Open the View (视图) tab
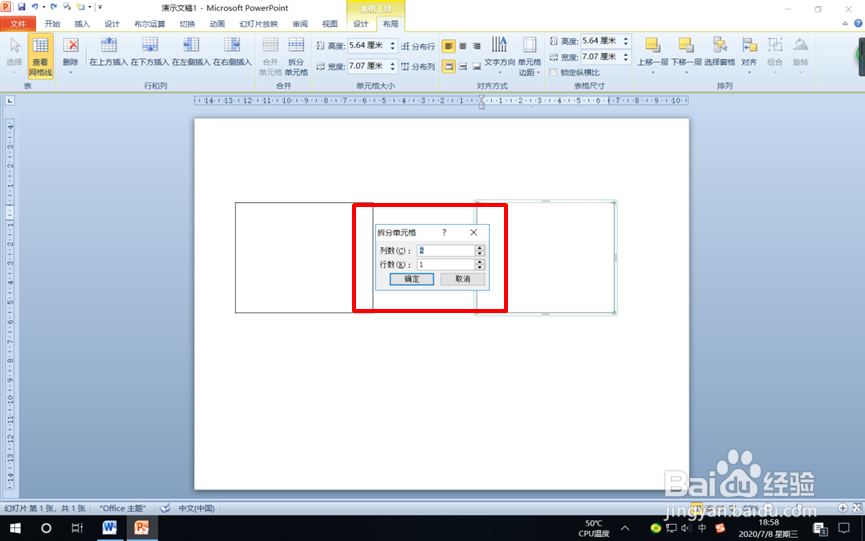The height and width of the screenshot is (541, 865). [330, 24]
